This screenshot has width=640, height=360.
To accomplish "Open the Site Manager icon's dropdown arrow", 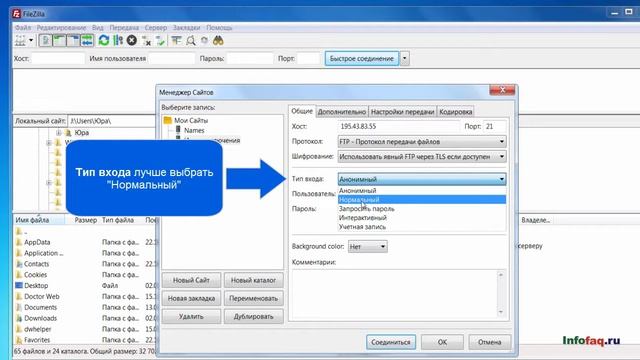I will 31,40.
